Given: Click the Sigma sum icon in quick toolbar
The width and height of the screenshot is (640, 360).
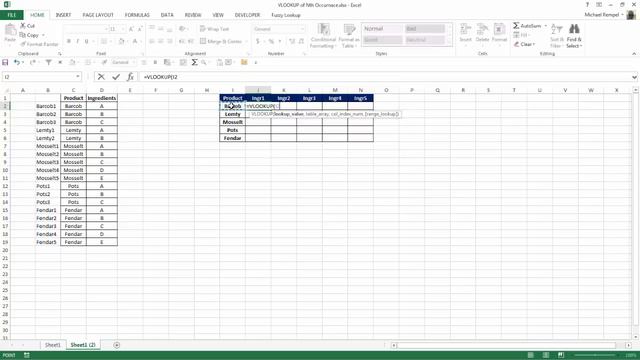Looking at the screenshot, I should pyautogui.click(x=194, y=62).
